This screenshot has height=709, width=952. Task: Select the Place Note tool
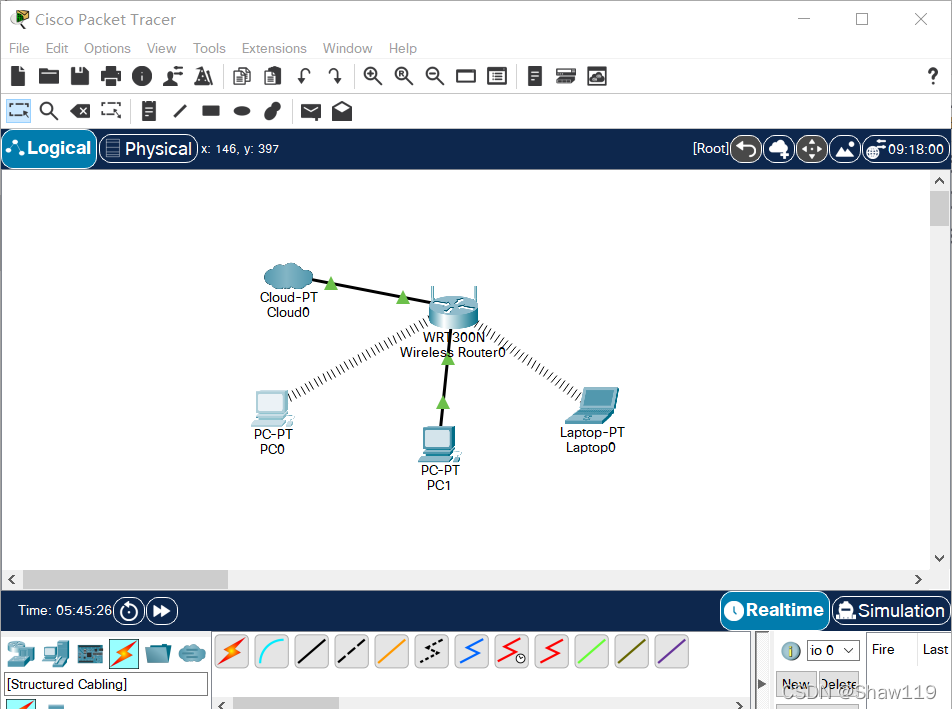(x=149, y=111)
